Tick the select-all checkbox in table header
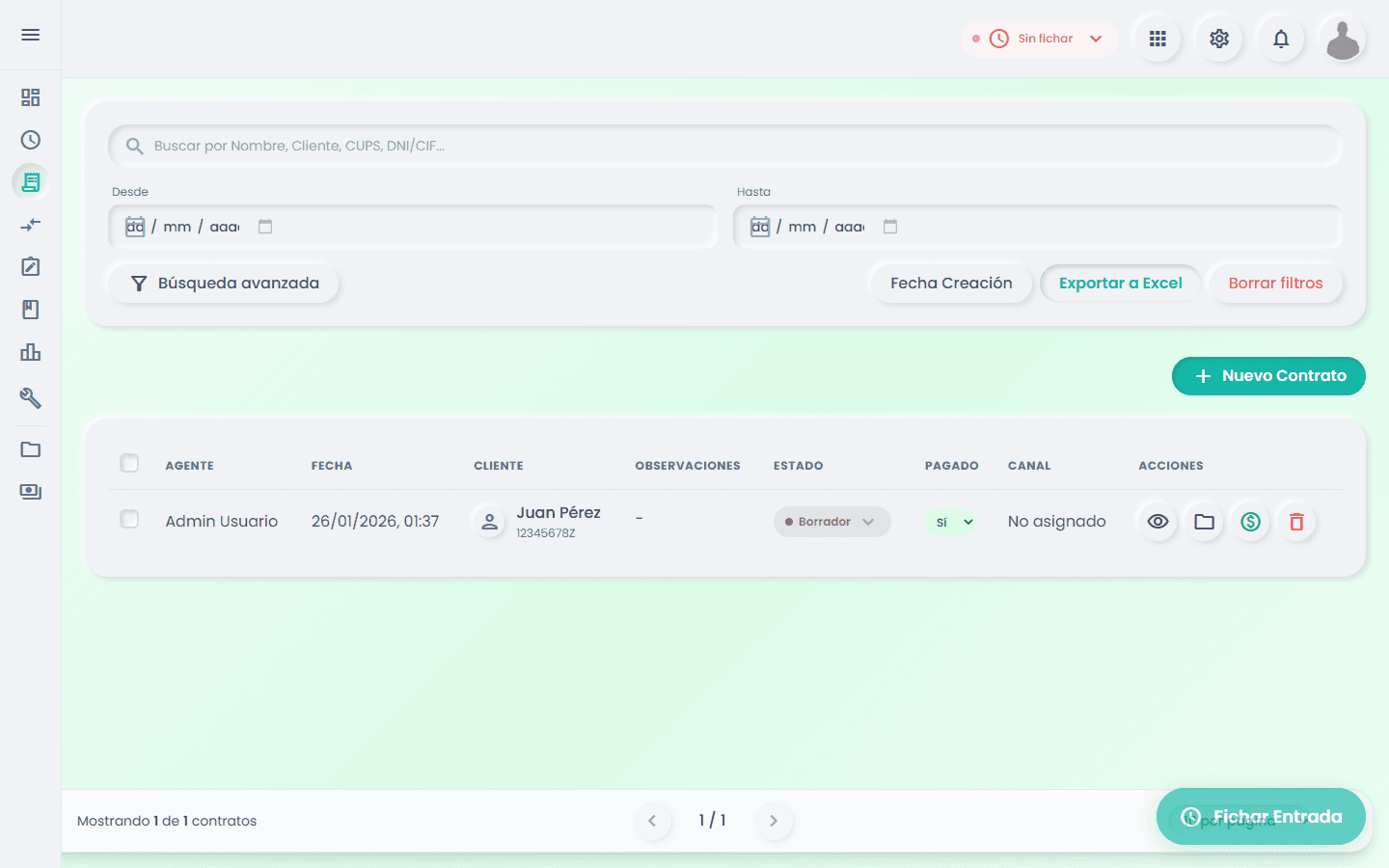 click(x=129, y=464)
